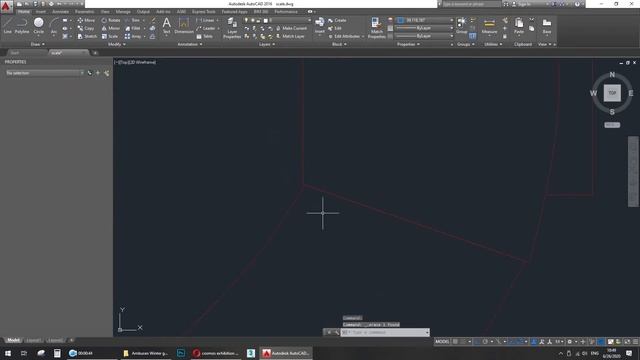The image size is (640, 360).
Task: Expand the Draw panel
Action: 38,44
